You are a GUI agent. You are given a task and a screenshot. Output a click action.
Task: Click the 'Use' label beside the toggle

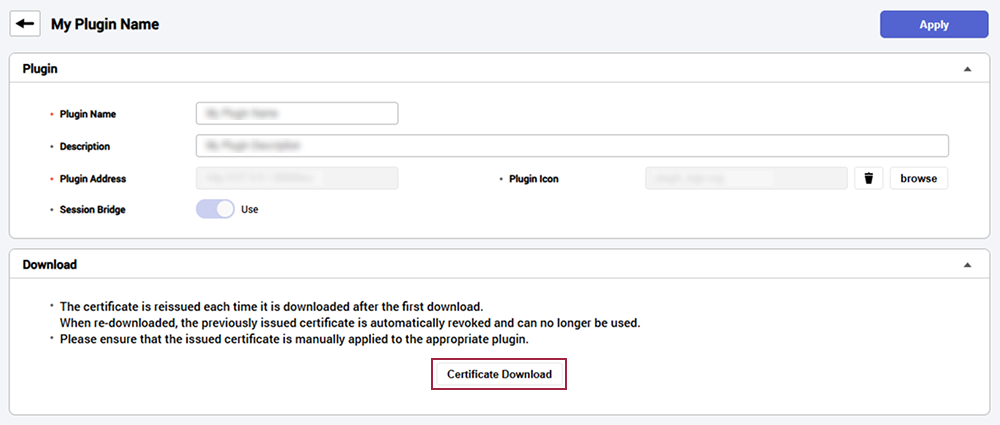[250, 210]
